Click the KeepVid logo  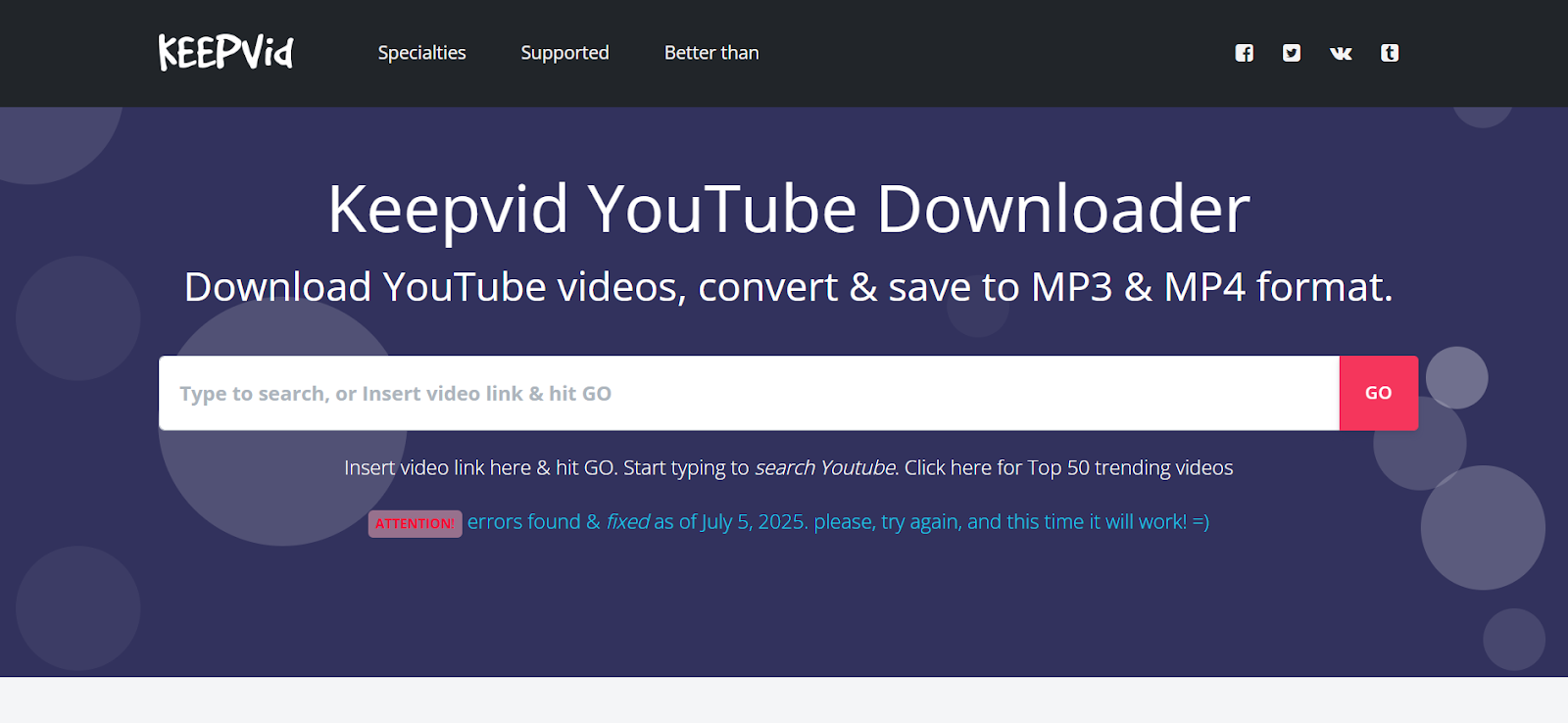click(x=225, y=53)
